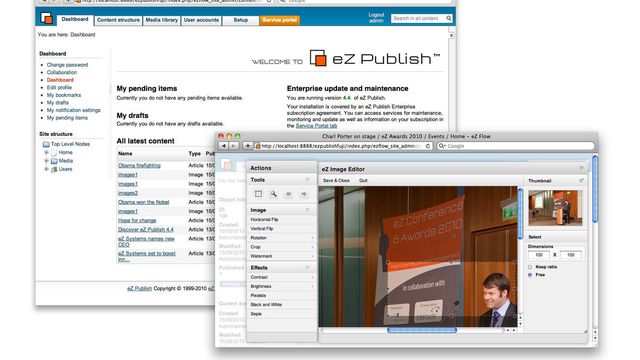Open the My bookmarks link

64,95
